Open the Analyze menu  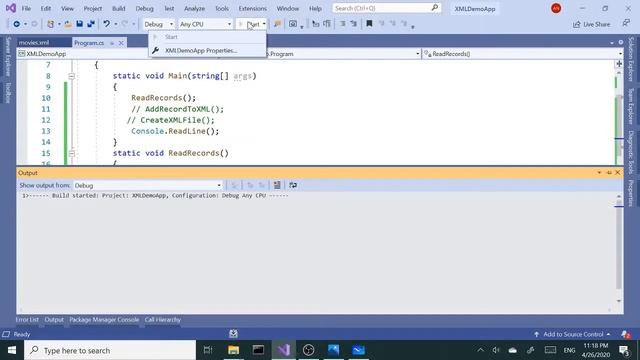[194, 8]
